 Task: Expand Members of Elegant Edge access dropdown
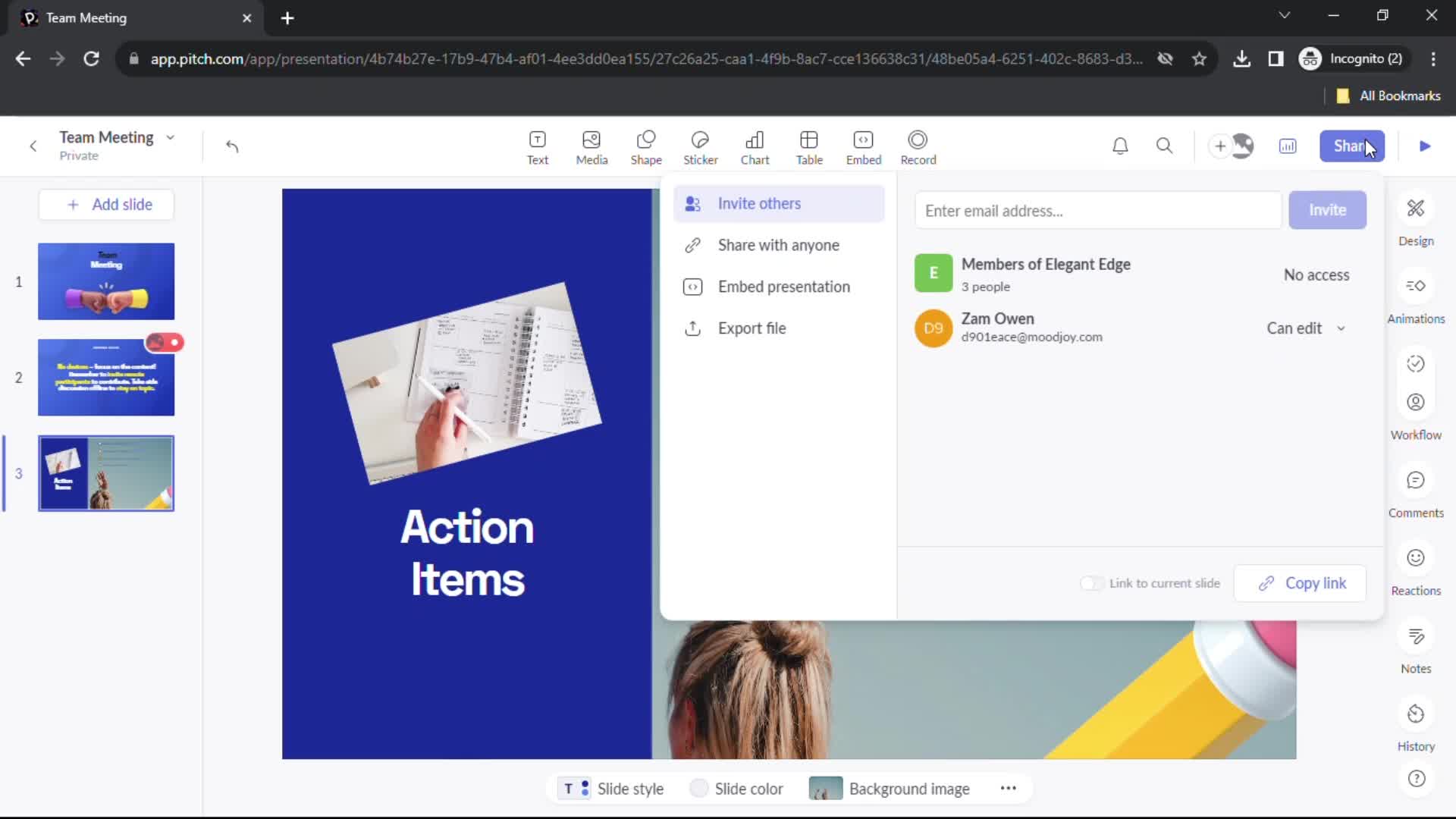(1316, 275)
